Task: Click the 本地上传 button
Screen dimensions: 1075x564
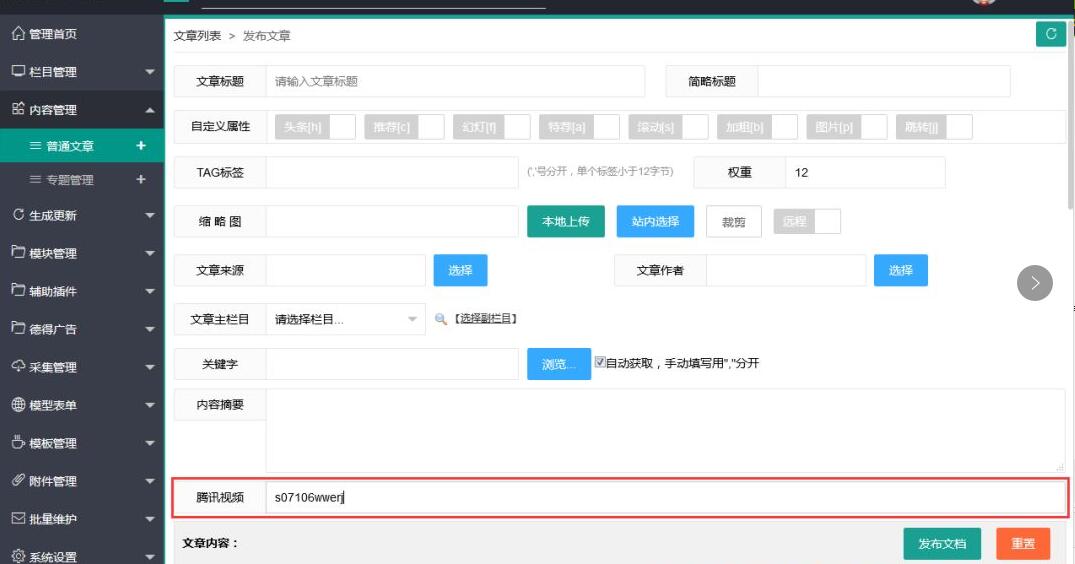Action: (x=566, y=221)
